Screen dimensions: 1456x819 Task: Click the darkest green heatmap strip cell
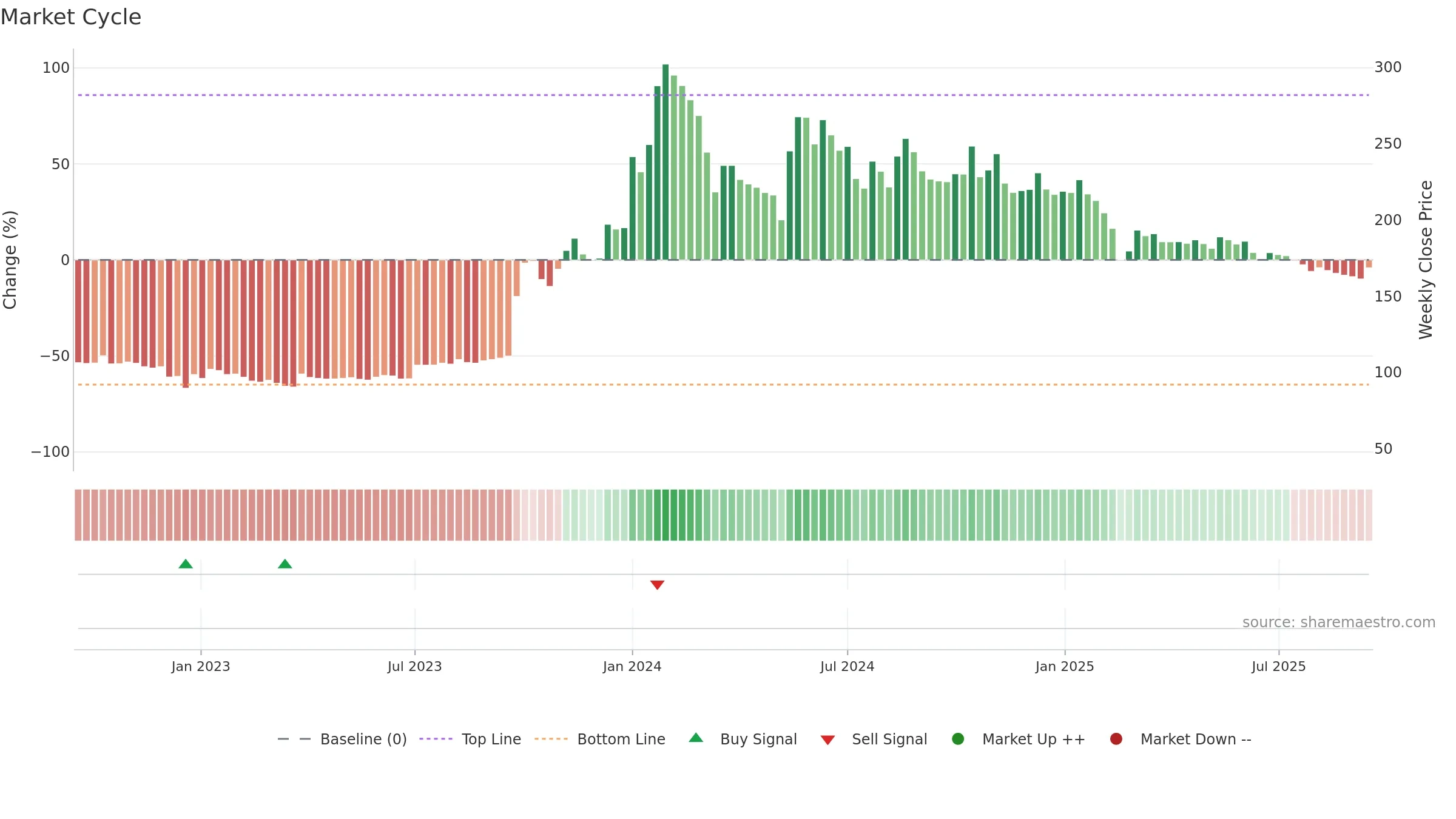666,515
